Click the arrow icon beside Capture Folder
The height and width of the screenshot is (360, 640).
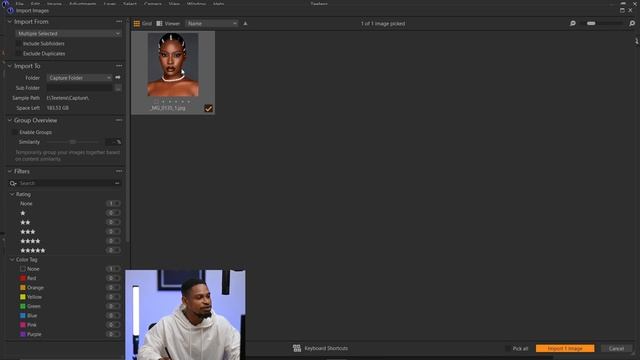tap(118, 78)
